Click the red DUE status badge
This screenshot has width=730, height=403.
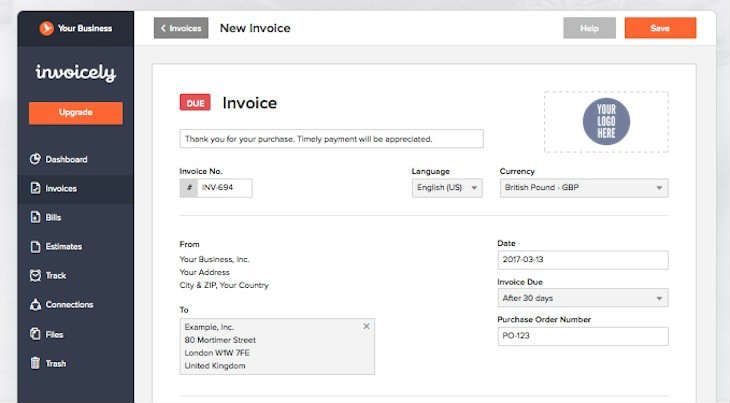pyautogui.click(x=195, y=103)
